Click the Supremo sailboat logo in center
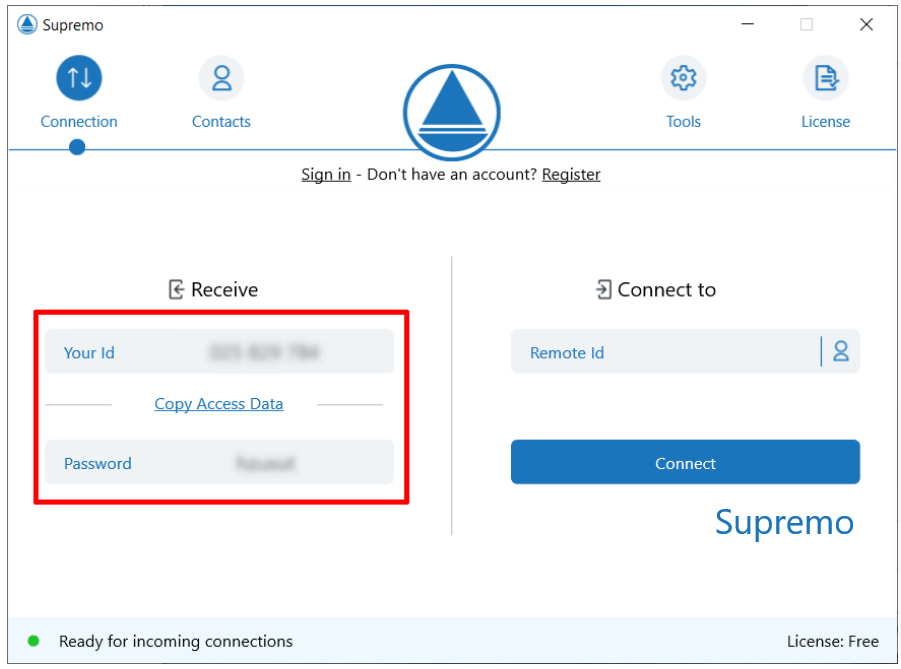Screen dimensions: 901x669 pyautogui.click(x=452, y=112)
